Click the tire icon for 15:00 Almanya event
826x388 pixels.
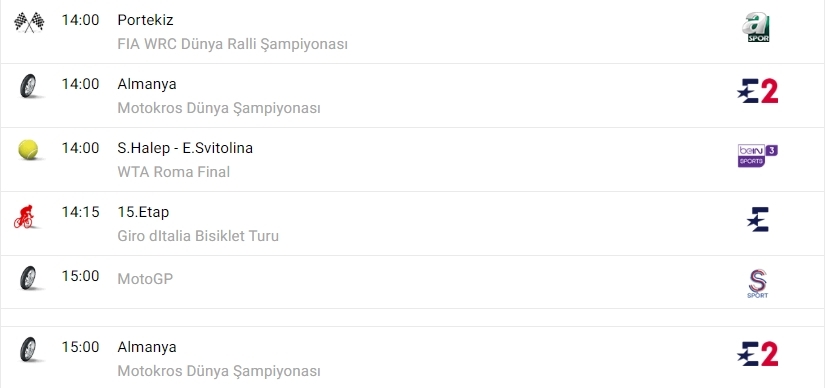coord(28,349)
